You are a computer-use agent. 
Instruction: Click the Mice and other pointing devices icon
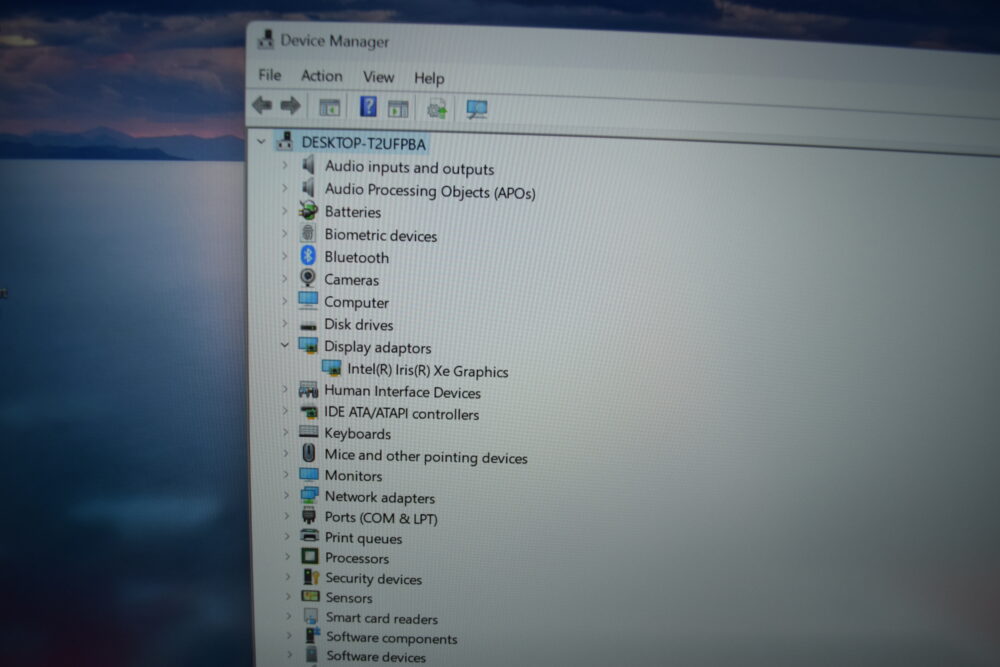click(309, 453)
